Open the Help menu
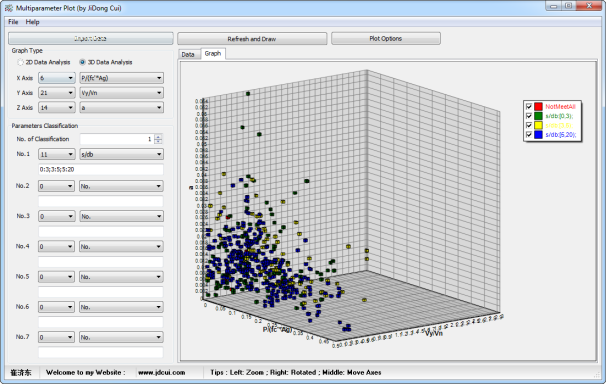This screenshot has height=384, width=606. (x=32, y=22)
